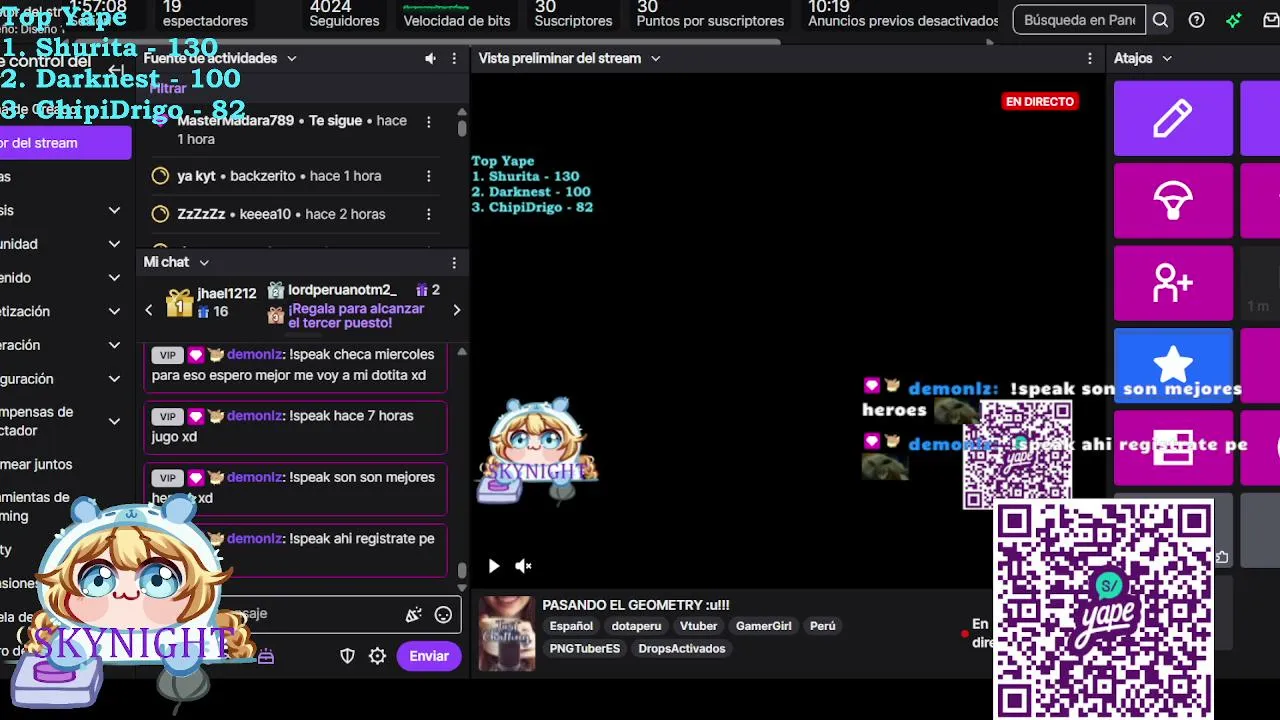
Task: Expand the Fuente de actividades dropdown
Action: point(292,59)
